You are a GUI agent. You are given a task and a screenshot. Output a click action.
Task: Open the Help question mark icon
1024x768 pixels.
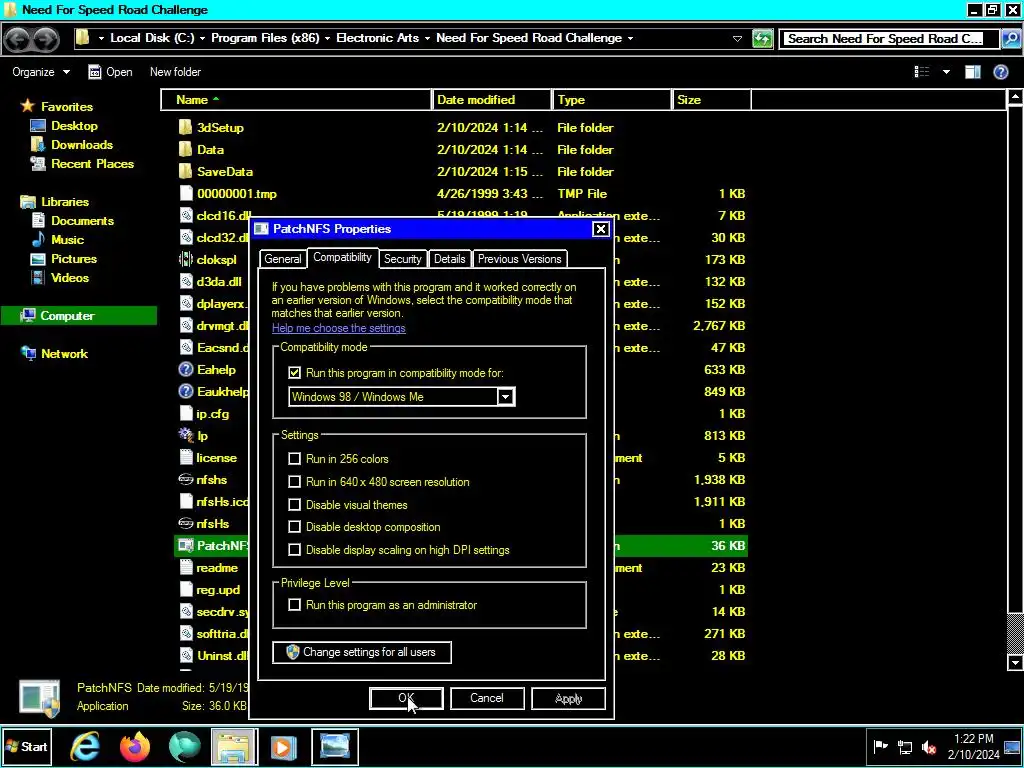(1000, 72)
